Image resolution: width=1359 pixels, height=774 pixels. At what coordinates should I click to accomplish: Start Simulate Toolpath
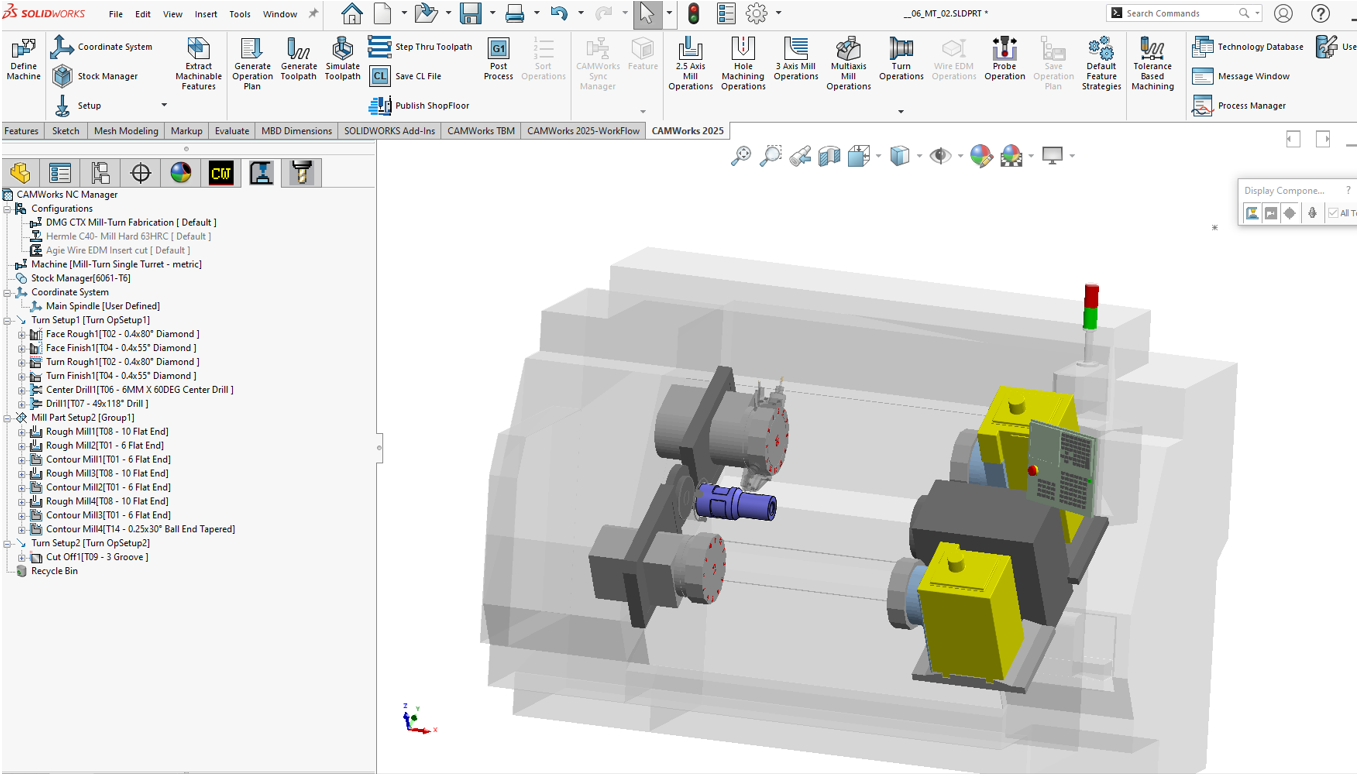coord(342,59)
